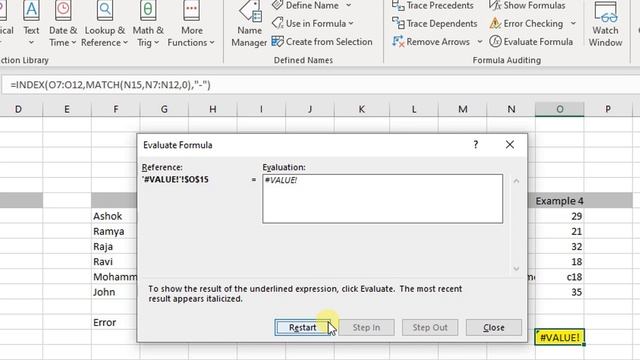The image size is (640, 360).
Task: Select the cell containing Ashok
Action: coord(115,216)
